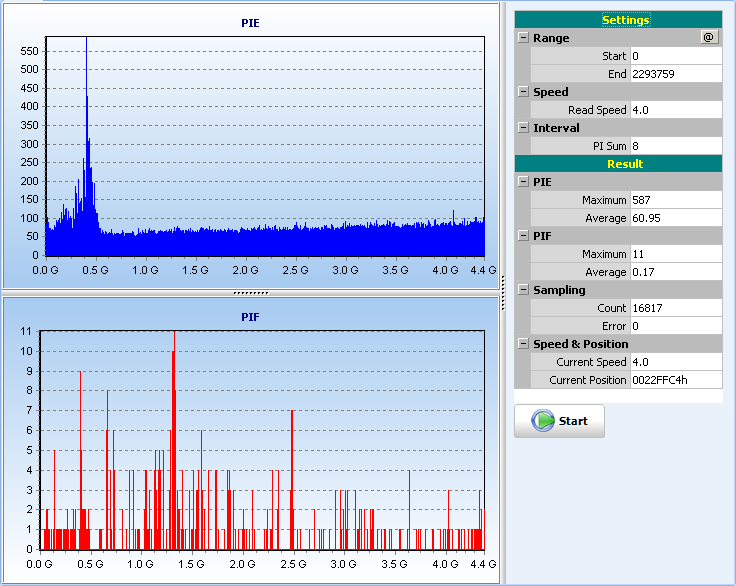Collapse the Sampling group
736x586 pixels.
click(523, 290)
